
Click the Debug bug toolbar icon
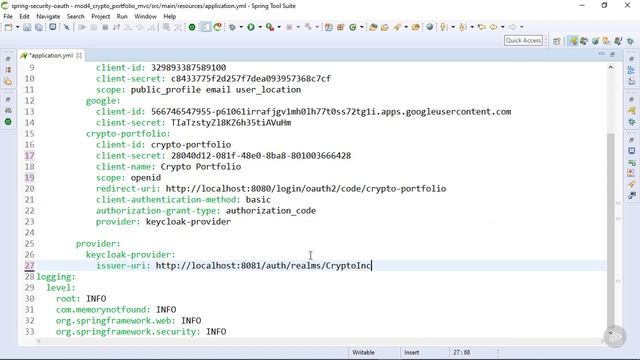(x=232, y=27)
